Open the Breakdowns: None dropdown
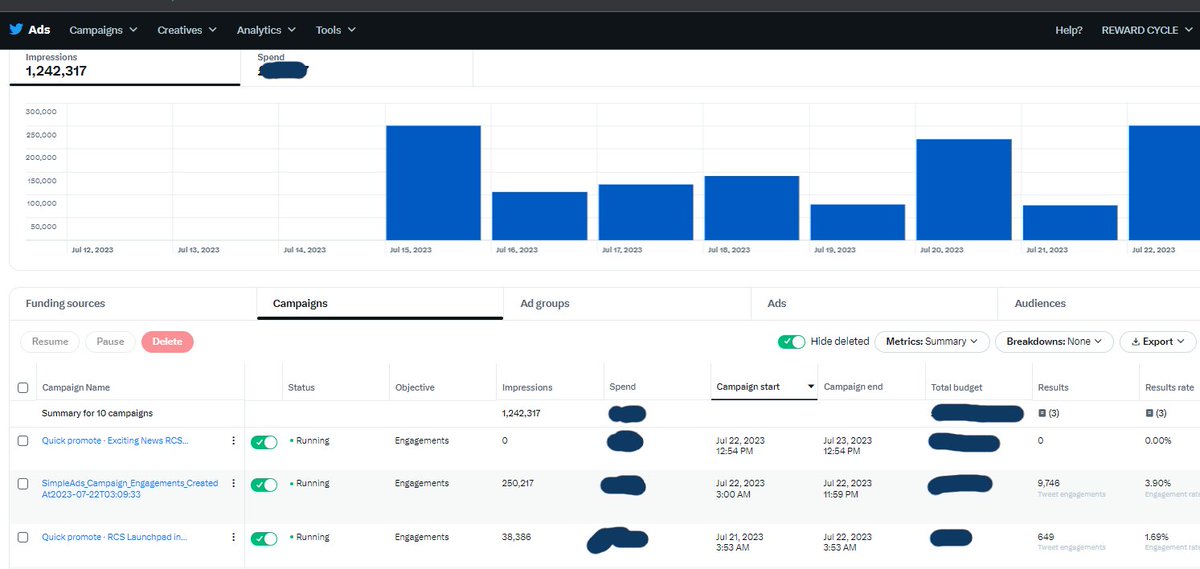The height and width of the screenshot is (569, 1200). (x=1054, y=341)
